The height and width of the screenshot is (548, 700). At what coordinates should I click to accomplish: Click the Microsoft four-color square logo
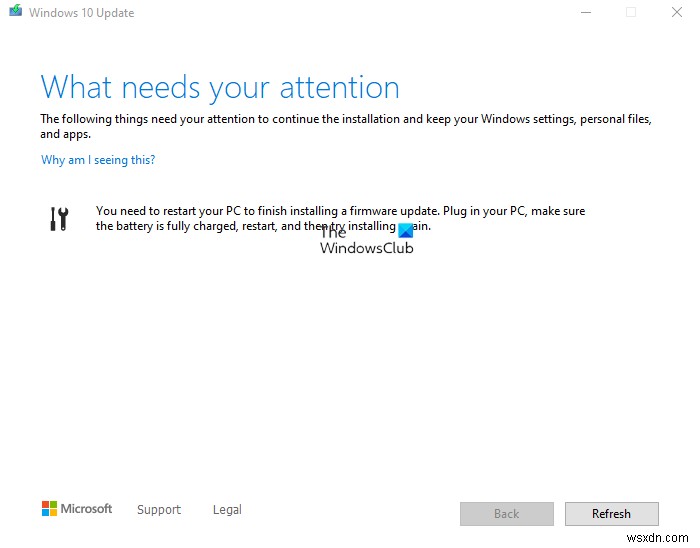49,509
